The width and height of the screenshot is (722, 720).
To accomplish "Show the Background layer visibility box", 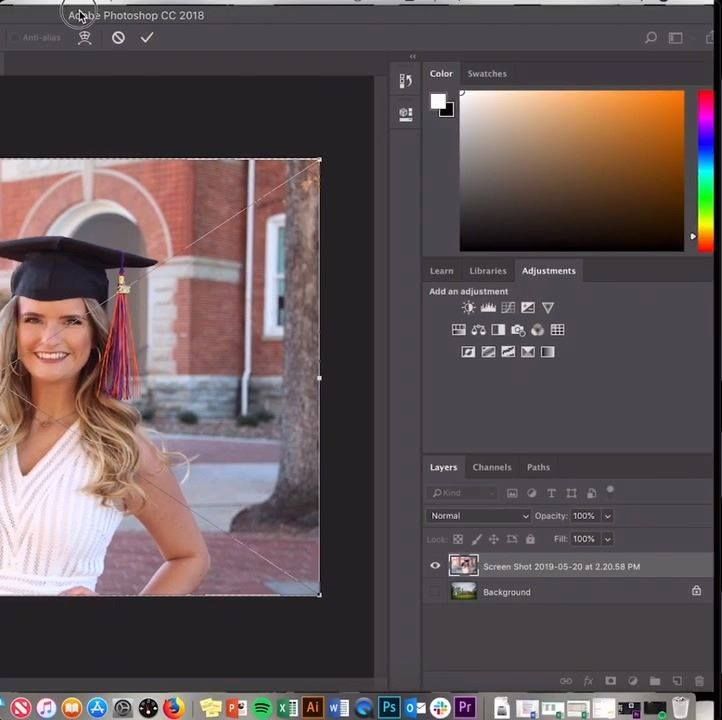I will pos(435,592).
